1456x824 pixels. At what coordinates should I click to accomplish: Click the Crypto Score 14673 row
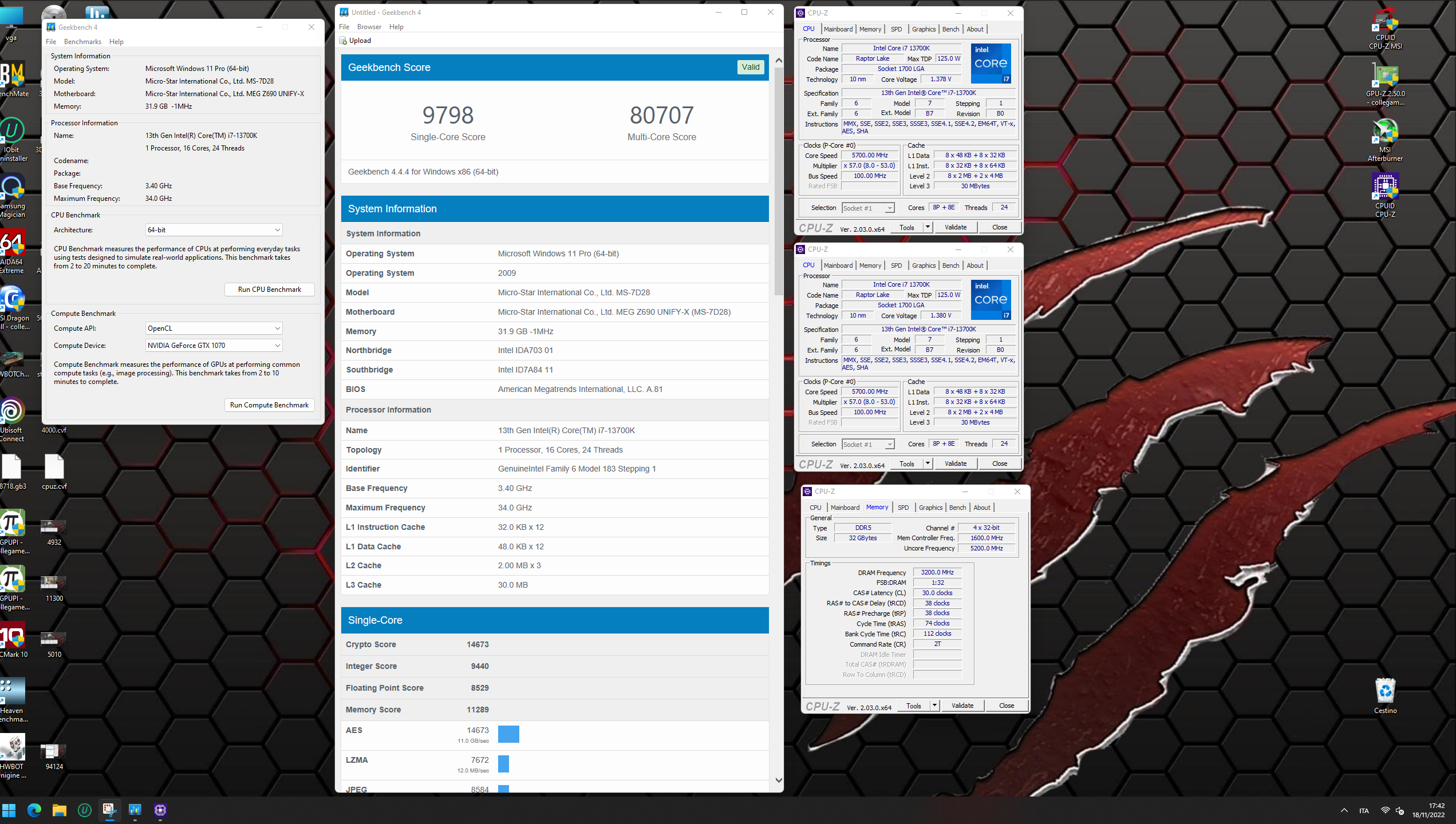pos(555,644)
